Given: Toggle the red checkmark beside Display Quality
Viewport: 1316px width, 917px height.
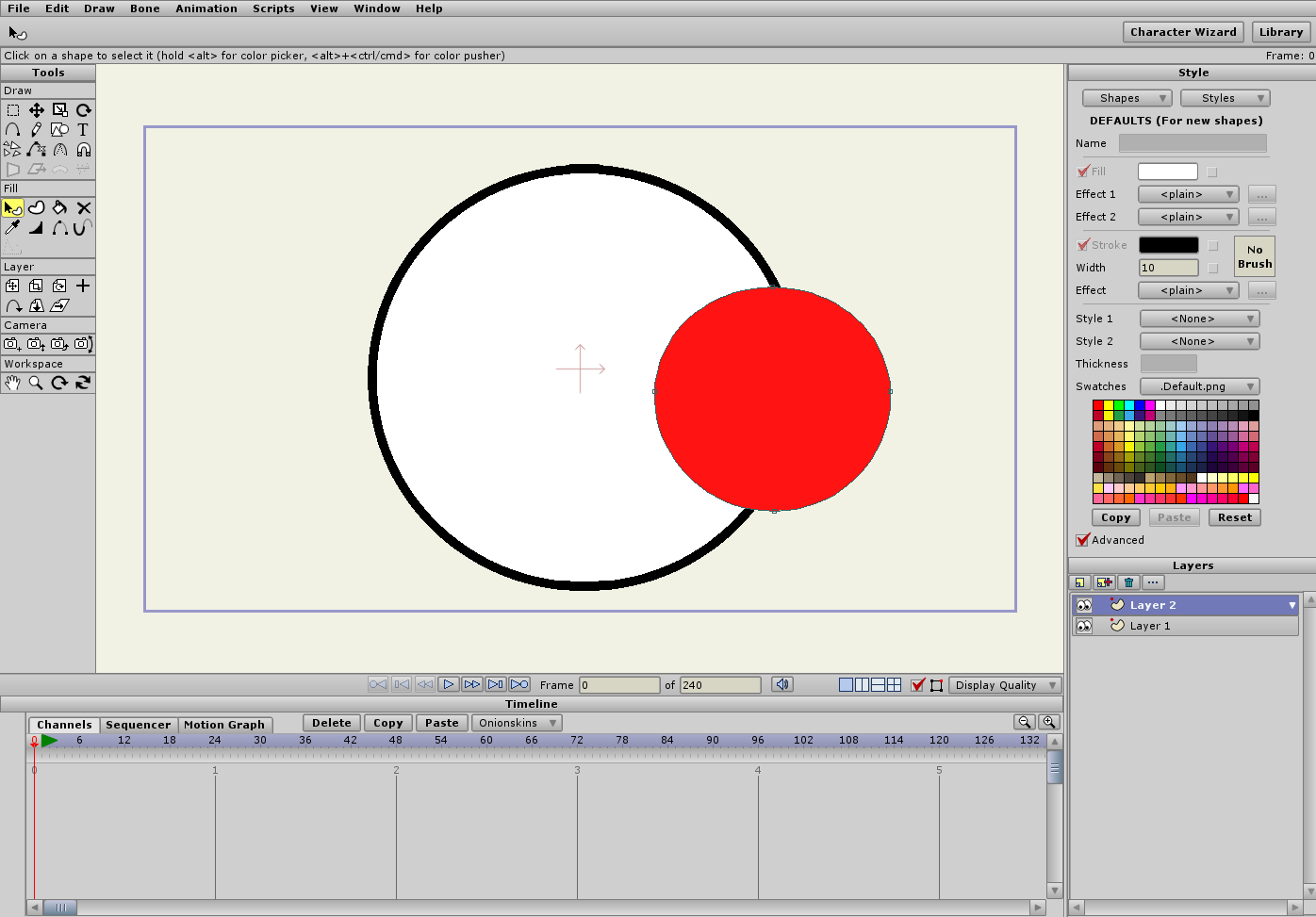Looking at the screenshot, I should (918, 685).
